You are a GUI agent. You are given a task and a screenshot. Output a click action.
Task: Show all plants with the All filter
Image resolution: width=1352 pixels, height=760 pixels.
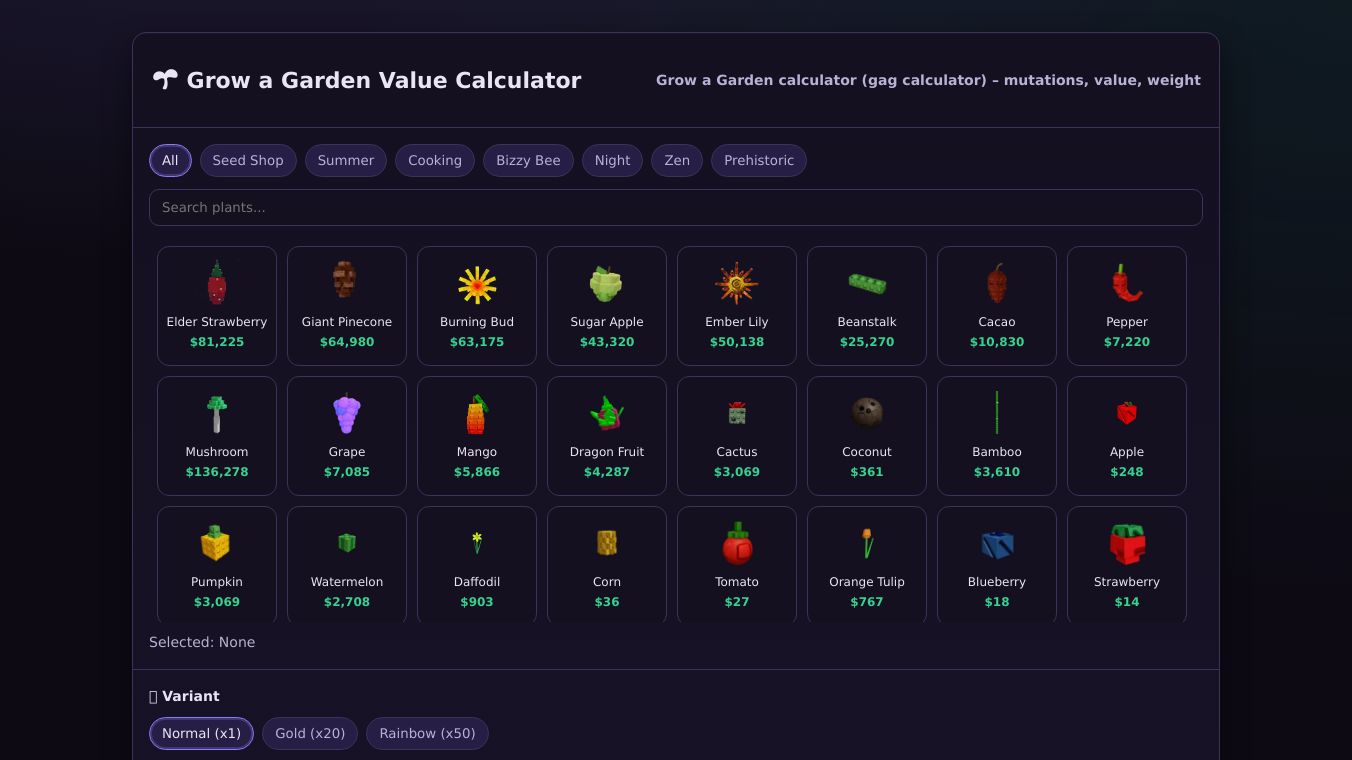[170, 160]
